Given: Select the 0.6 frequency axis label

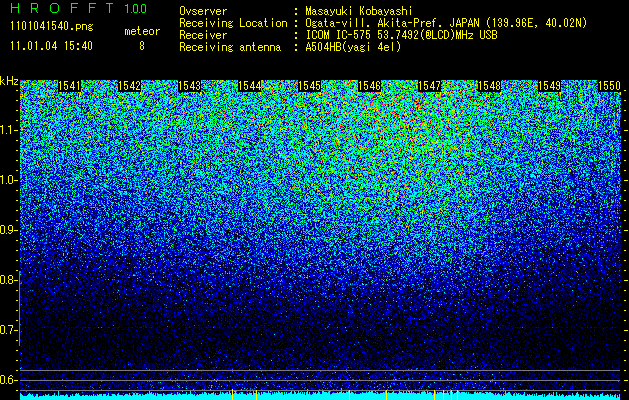Looking at the screenshot, I should pyautogui.click(x=8, y=380).
